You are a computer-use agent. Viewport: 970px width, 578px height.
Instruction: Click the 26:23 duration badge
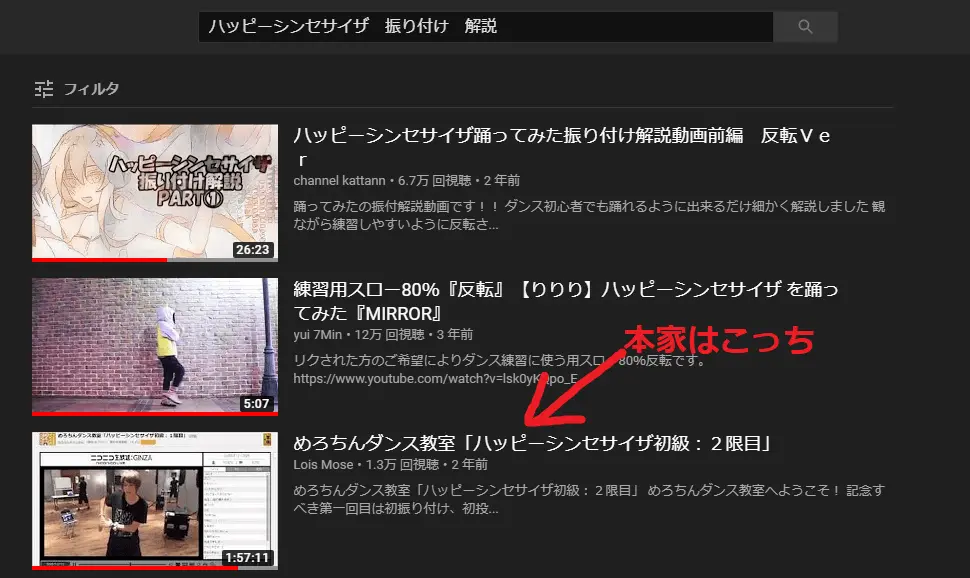click(252, 249)
